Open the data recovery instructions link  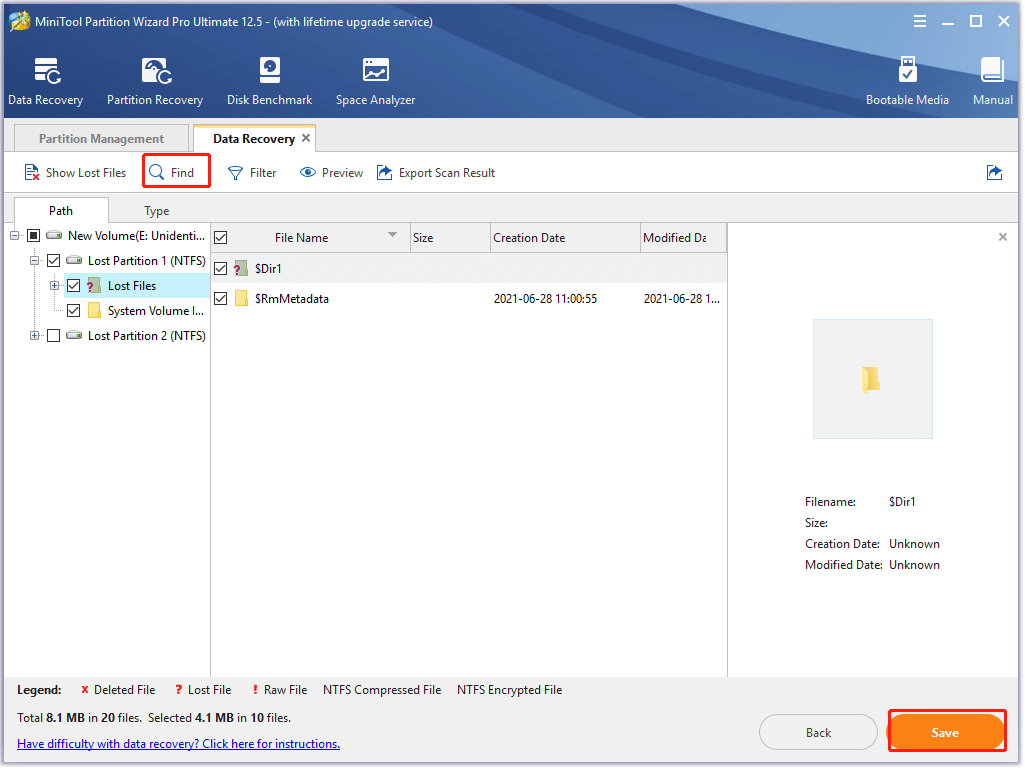(178, 744)
